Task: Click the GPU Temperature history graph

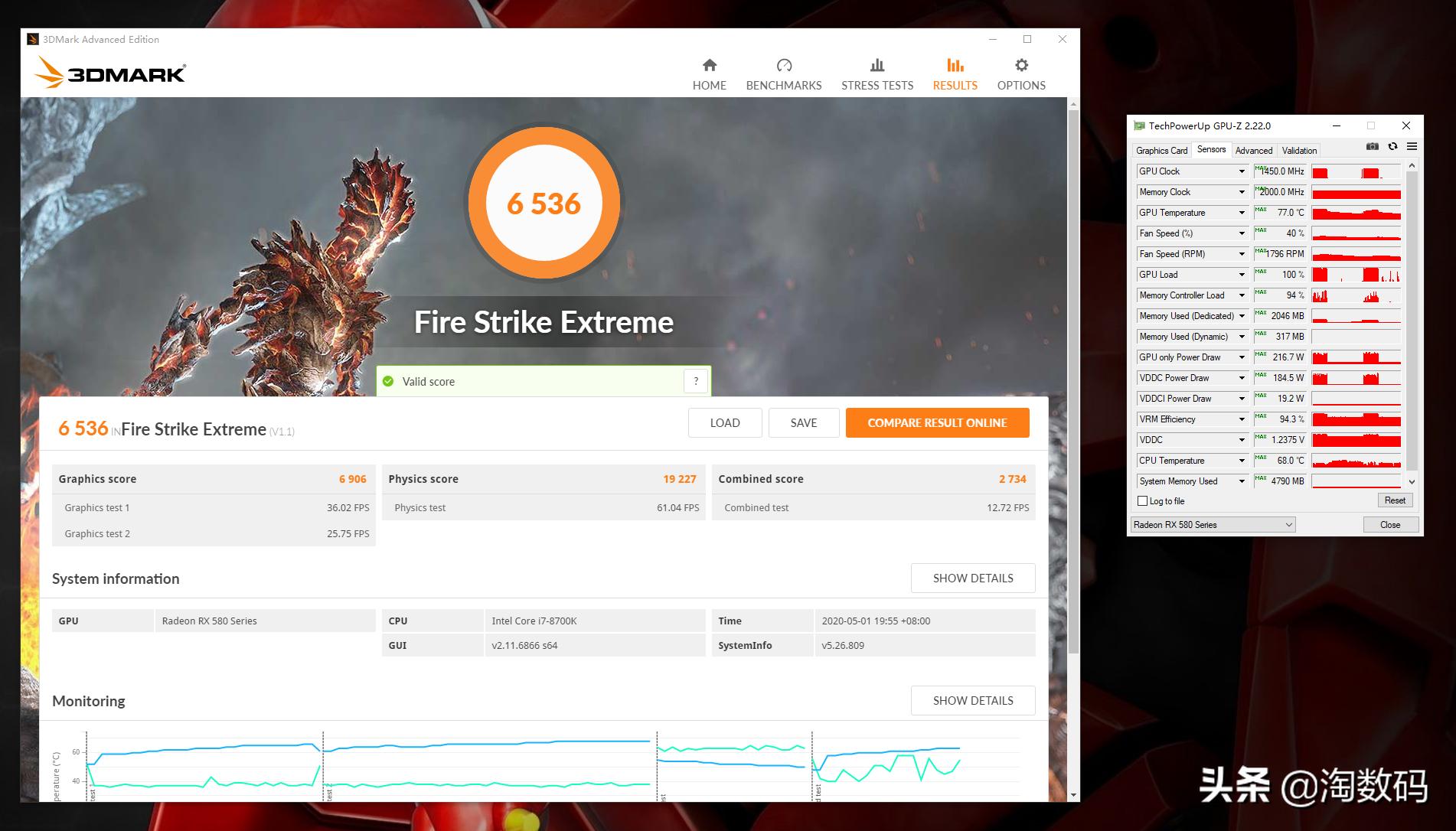Action: point(1356,213)
